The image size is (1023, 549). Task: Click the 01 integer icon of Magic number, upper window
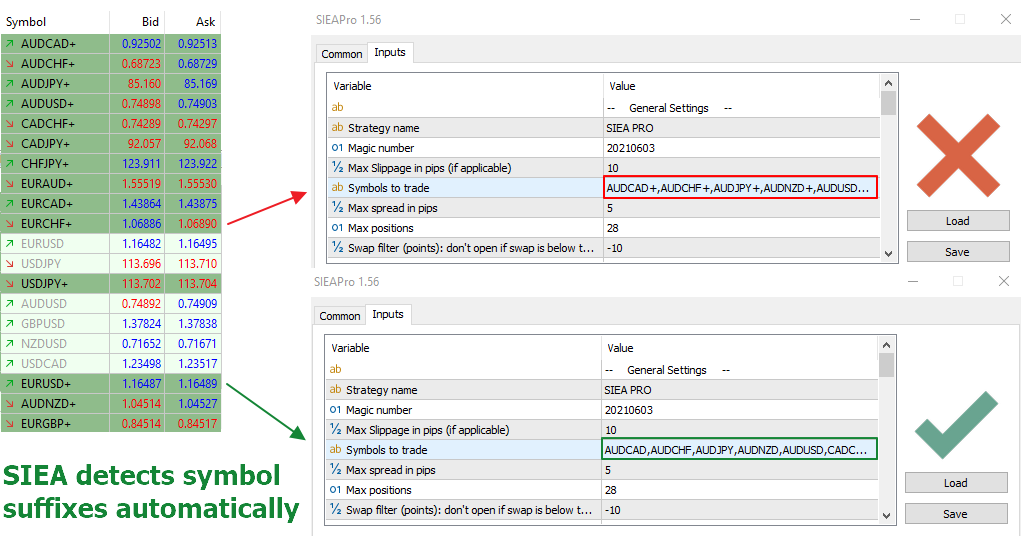pyautogui.click(x=337, y=148)
